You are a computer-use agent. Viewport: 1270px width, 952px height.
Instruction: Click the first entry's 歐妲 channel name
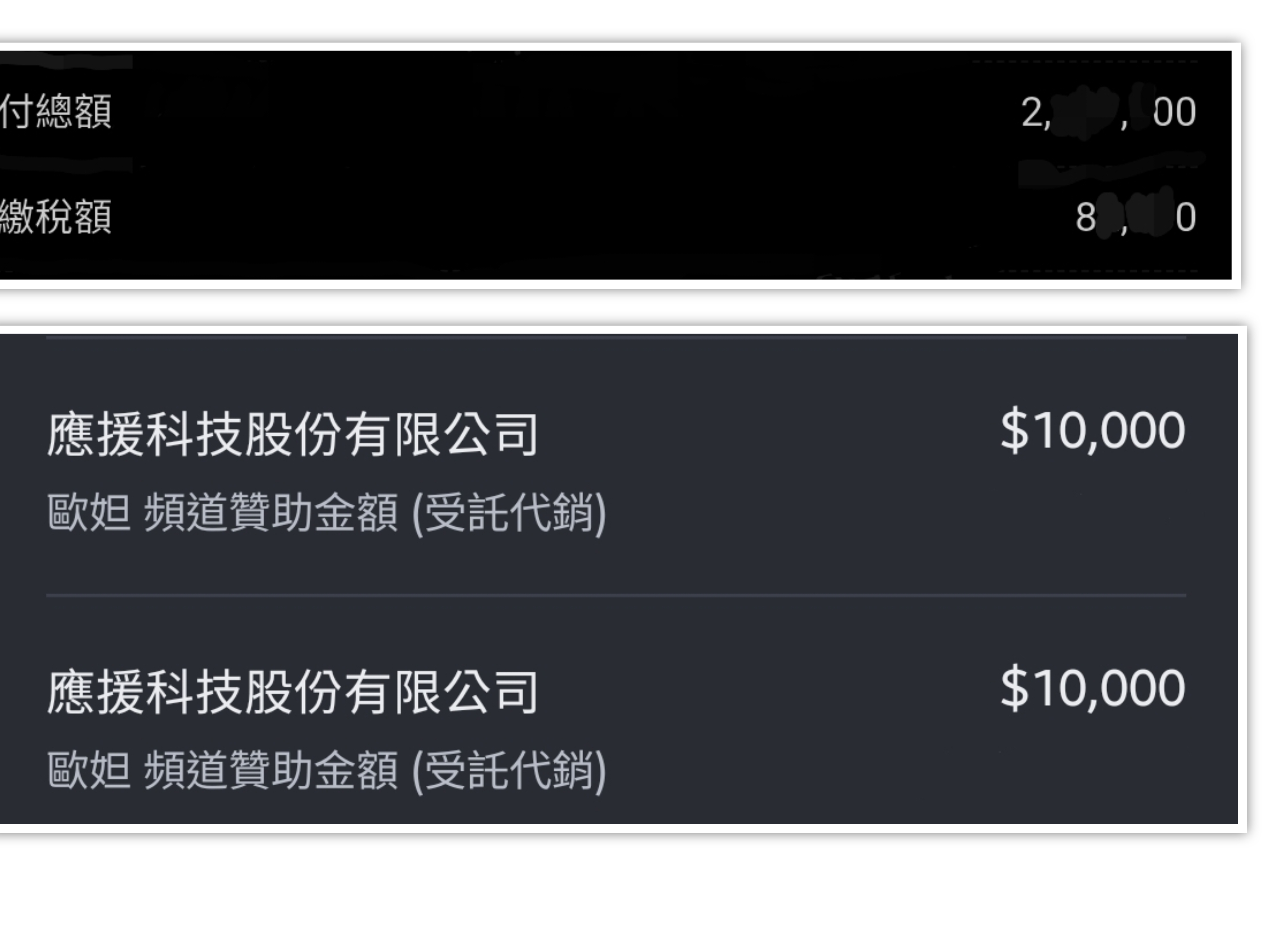[x=89, y=512]
